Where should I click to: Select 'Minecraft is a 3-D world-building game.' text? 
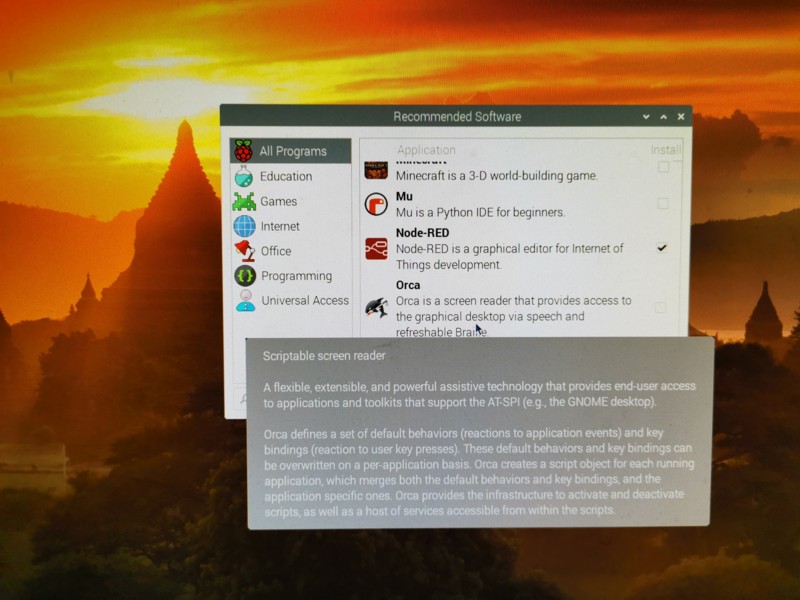[496, 176]
